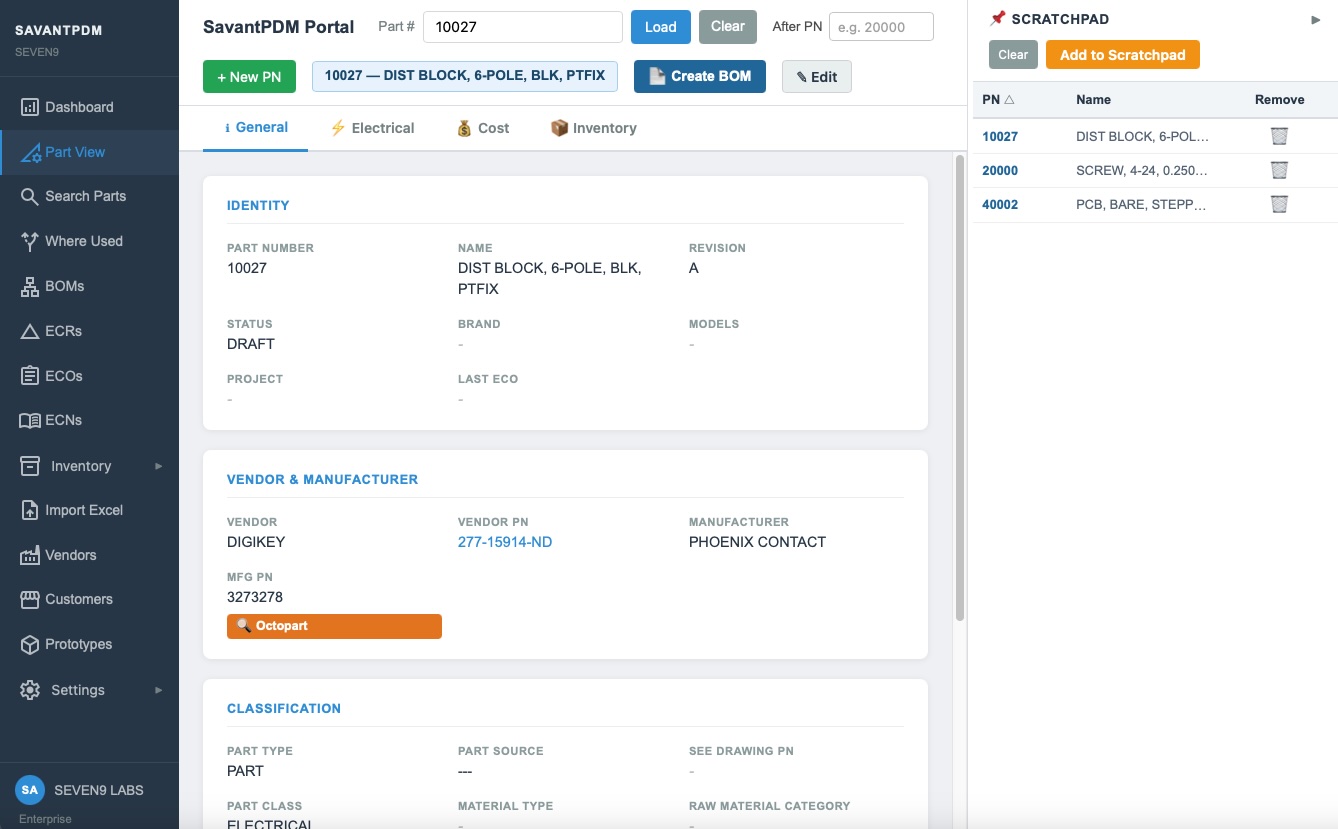
Task: Switch to the Cost tab
Action: pos(483,128)
